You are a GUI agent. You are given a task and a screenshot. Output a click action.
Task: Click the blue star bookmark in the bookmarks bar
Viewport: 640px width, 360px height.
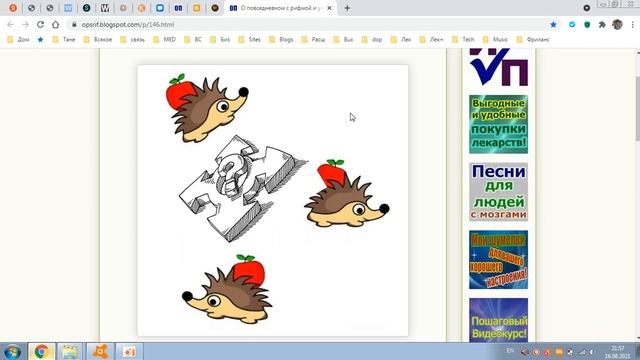pyautogui.click(x=40, y=40)
